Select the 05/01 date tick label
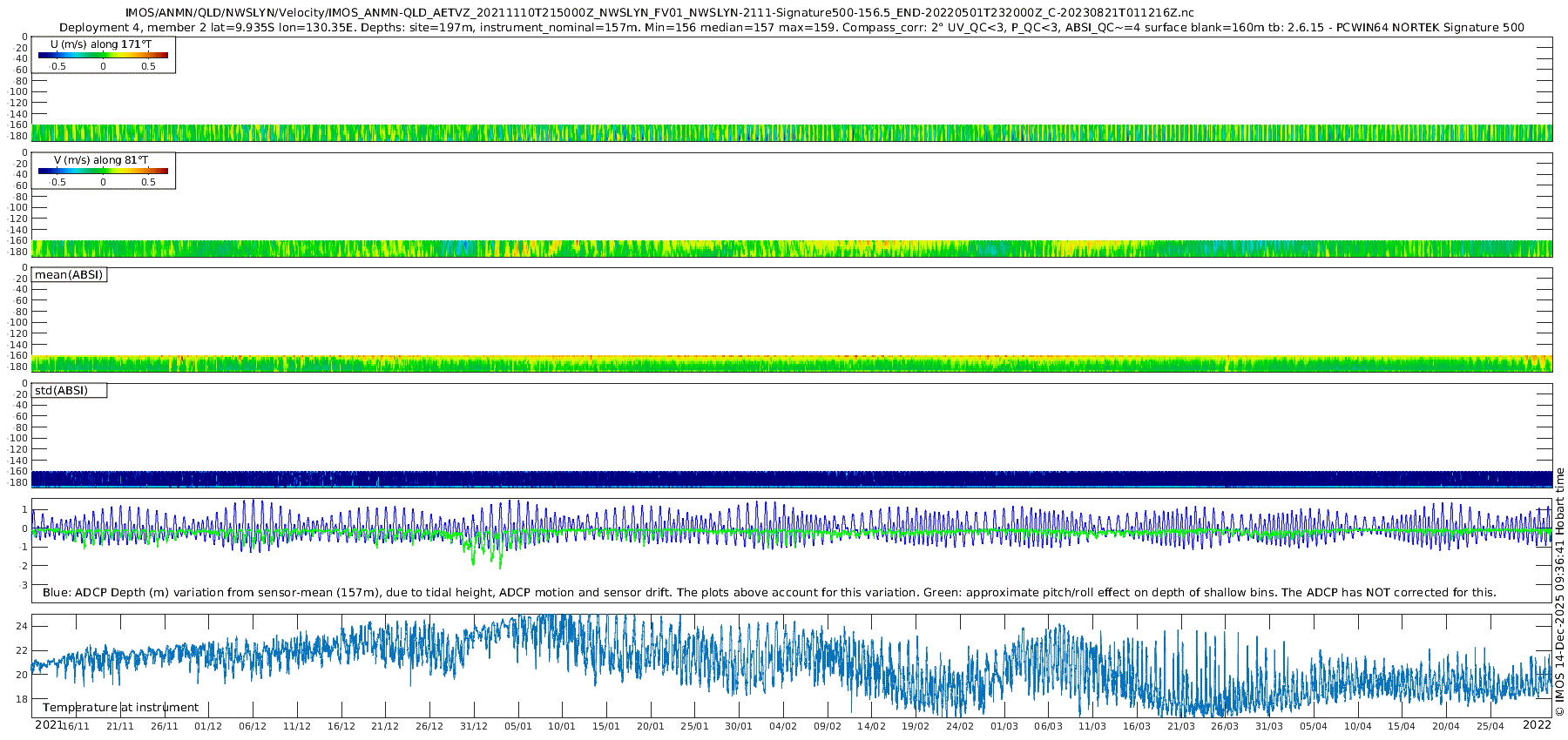The width and height of the screenshot is (1568, 740). point(517,727)
